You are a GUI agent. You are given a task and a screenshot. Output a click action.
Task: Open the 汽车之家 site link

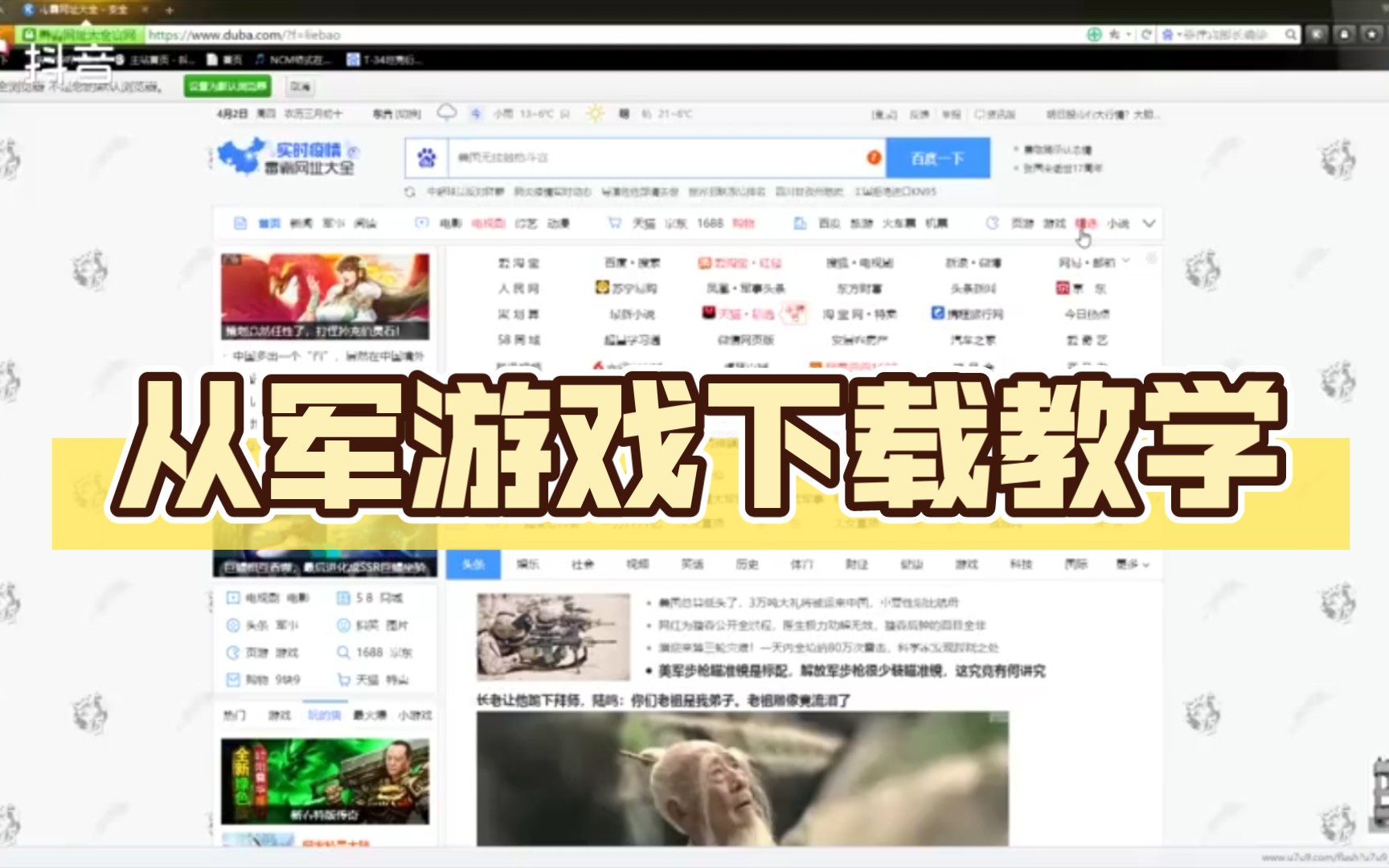coord(973,340)
